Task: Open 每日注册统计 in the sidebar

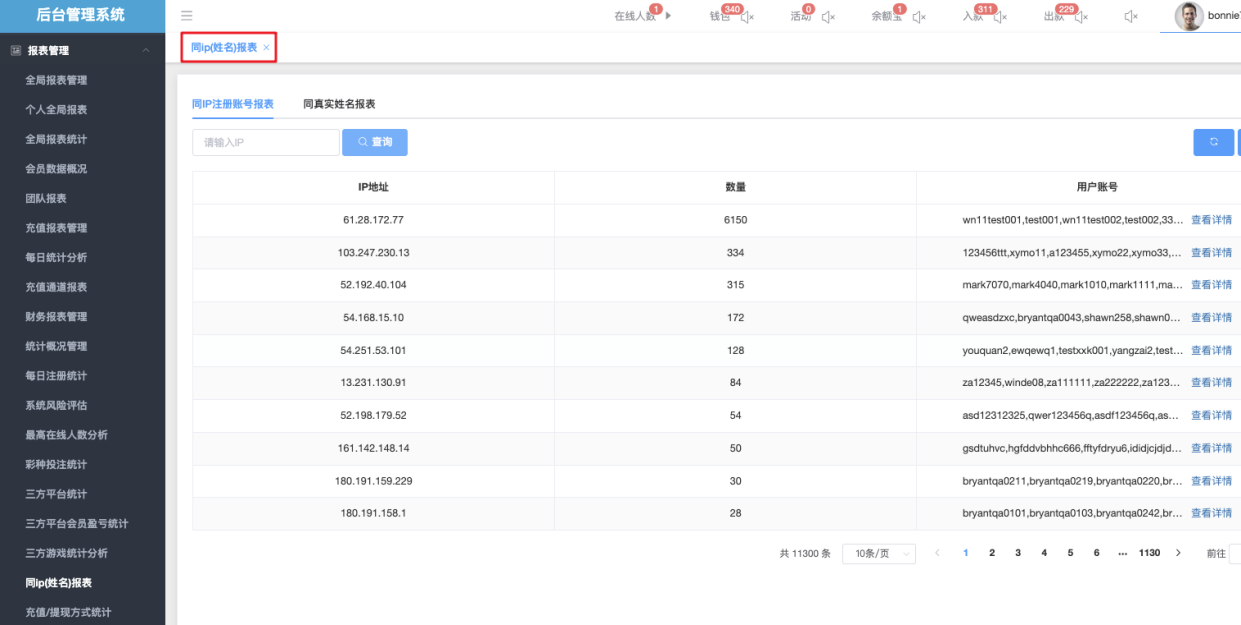Action: pyautogui.click(x=56, y=376)
